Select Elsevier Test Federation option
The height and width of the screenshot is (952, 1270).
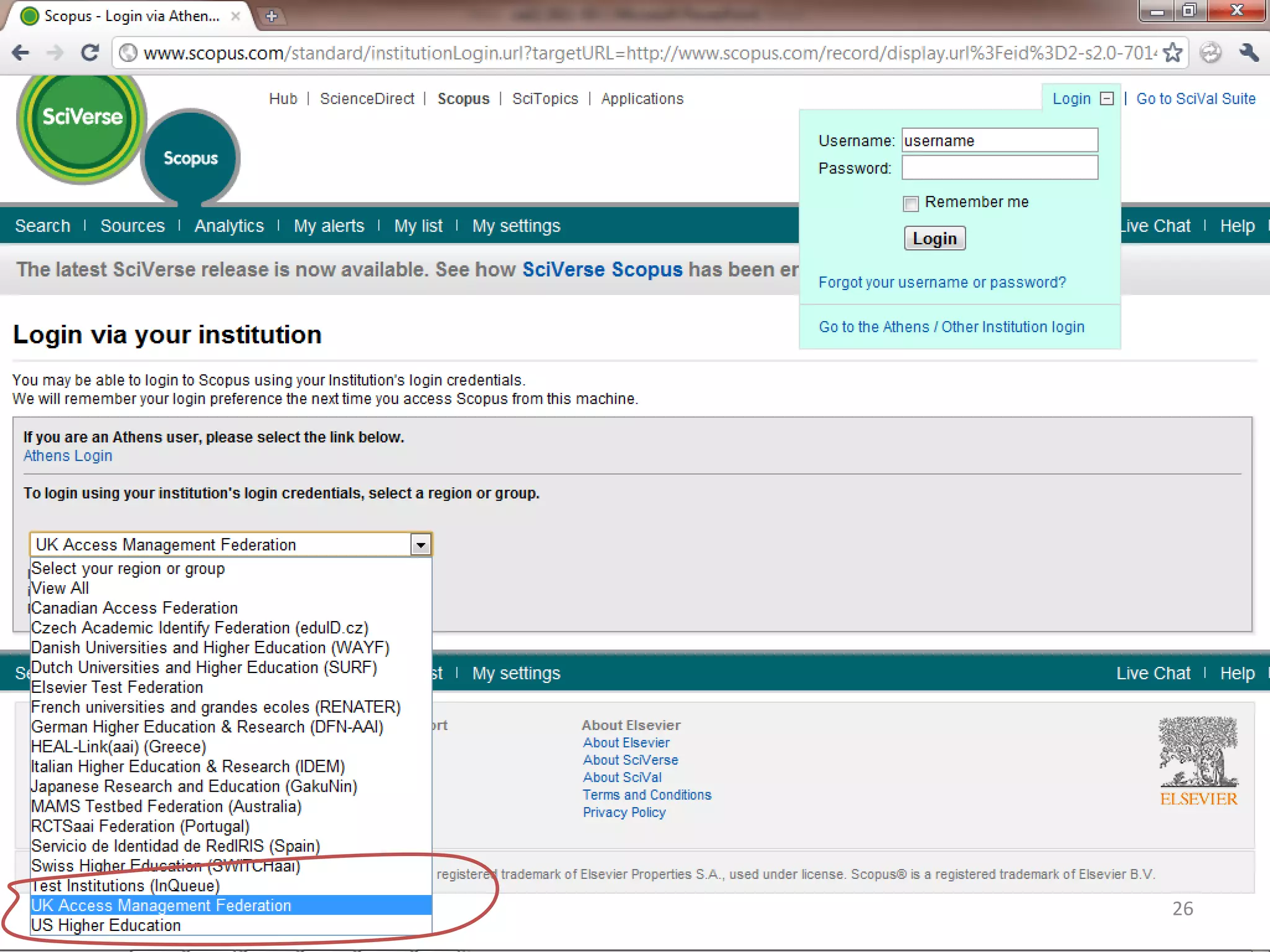231,687
